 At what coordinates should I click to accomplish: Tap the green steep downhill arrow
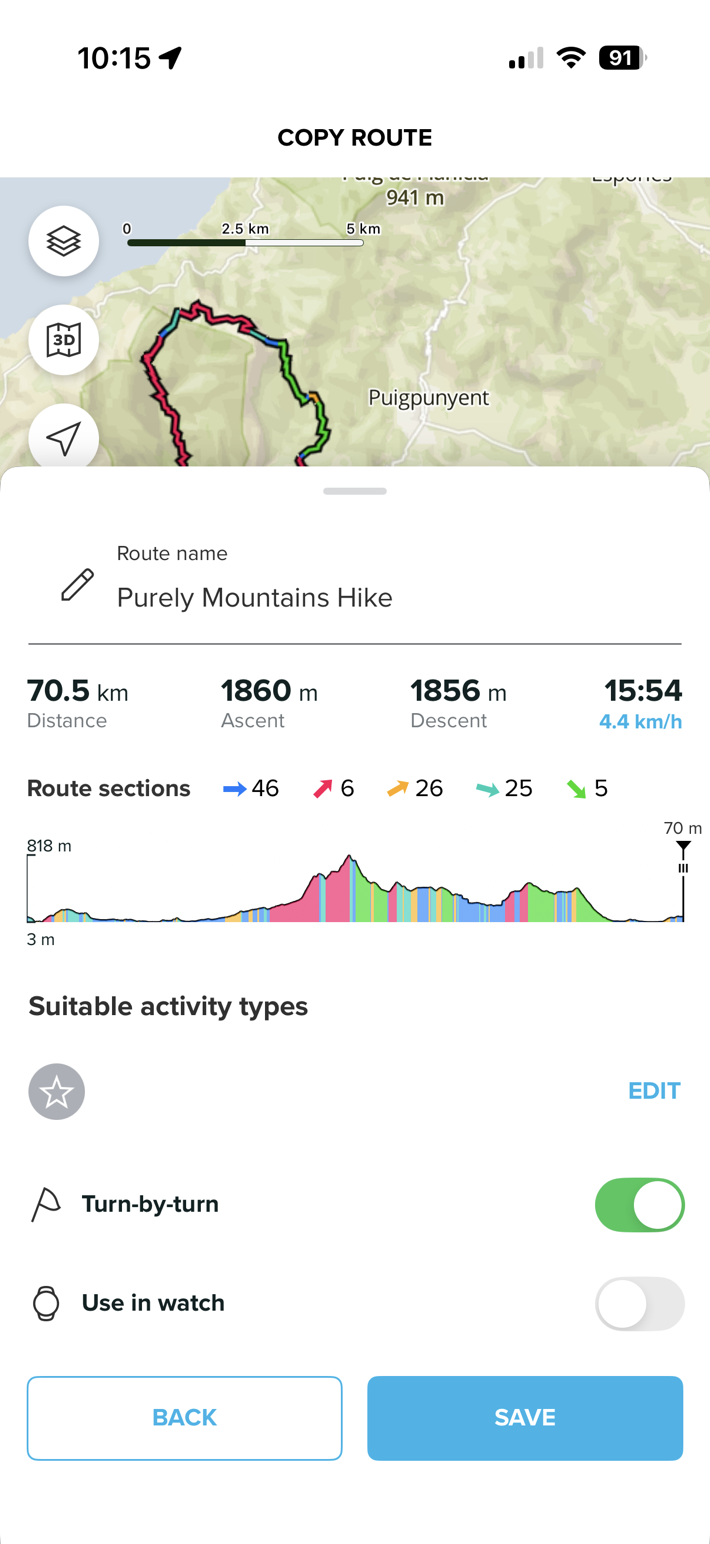(576, 789)
